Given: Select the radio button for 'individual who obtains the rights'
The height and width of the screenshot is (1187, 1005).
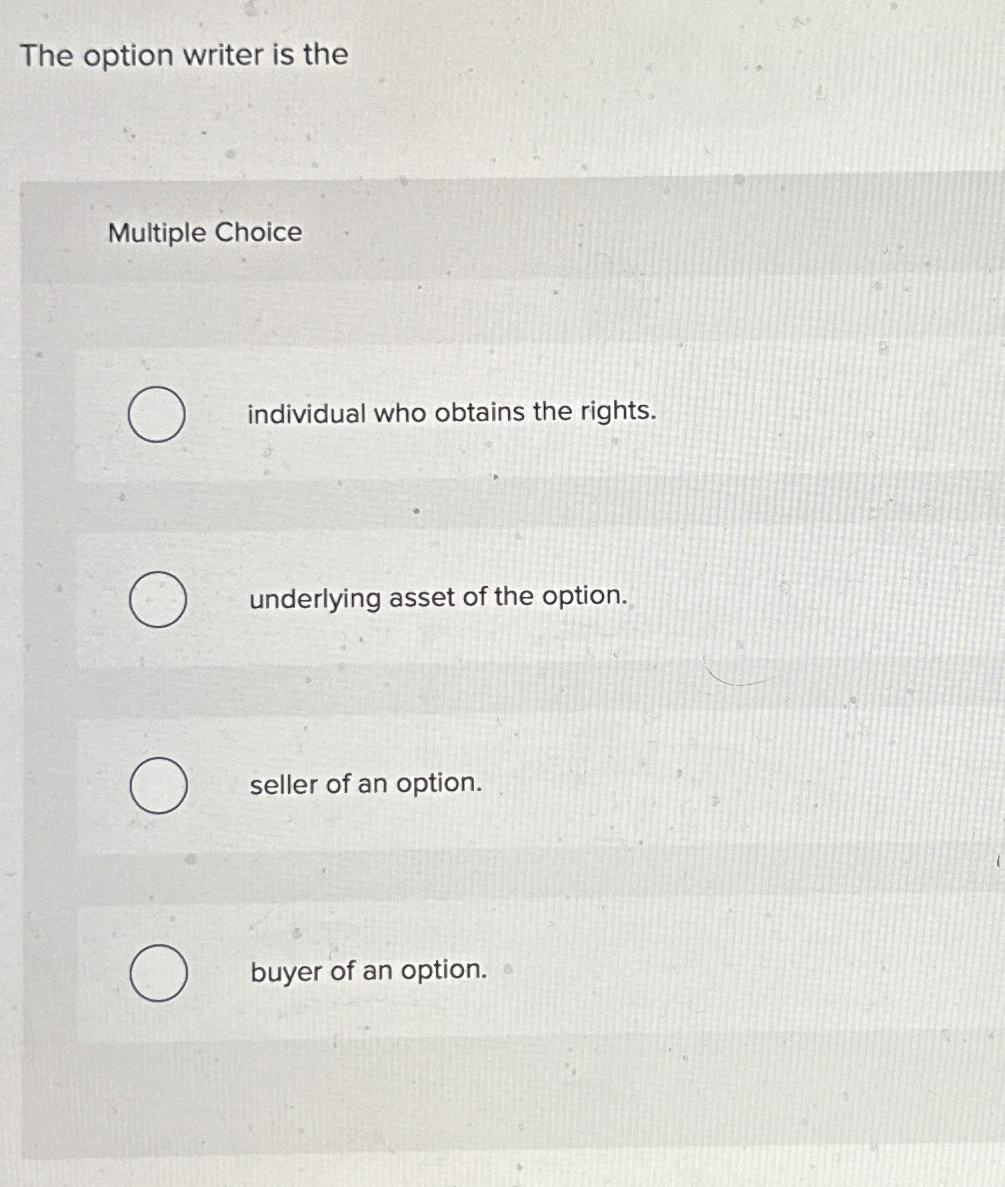Looking at the screenshot, I should (157, 413).
